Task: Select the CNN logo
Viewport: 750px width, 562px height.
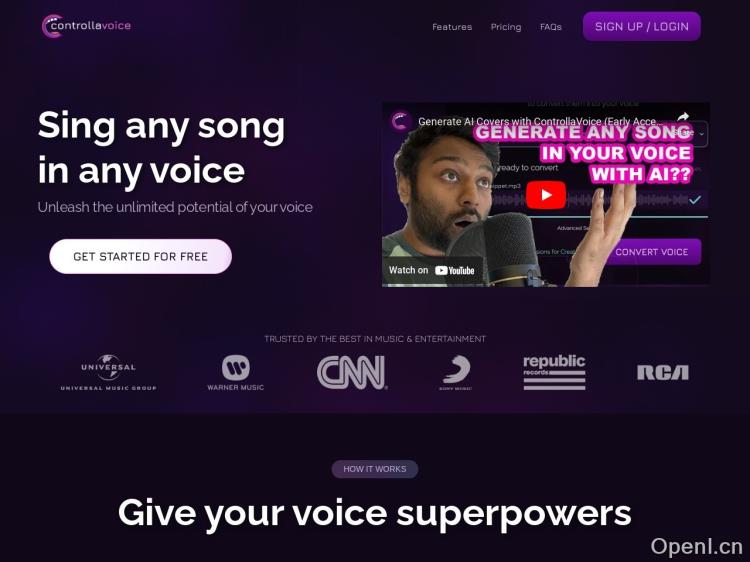Action: pos(352,372)
